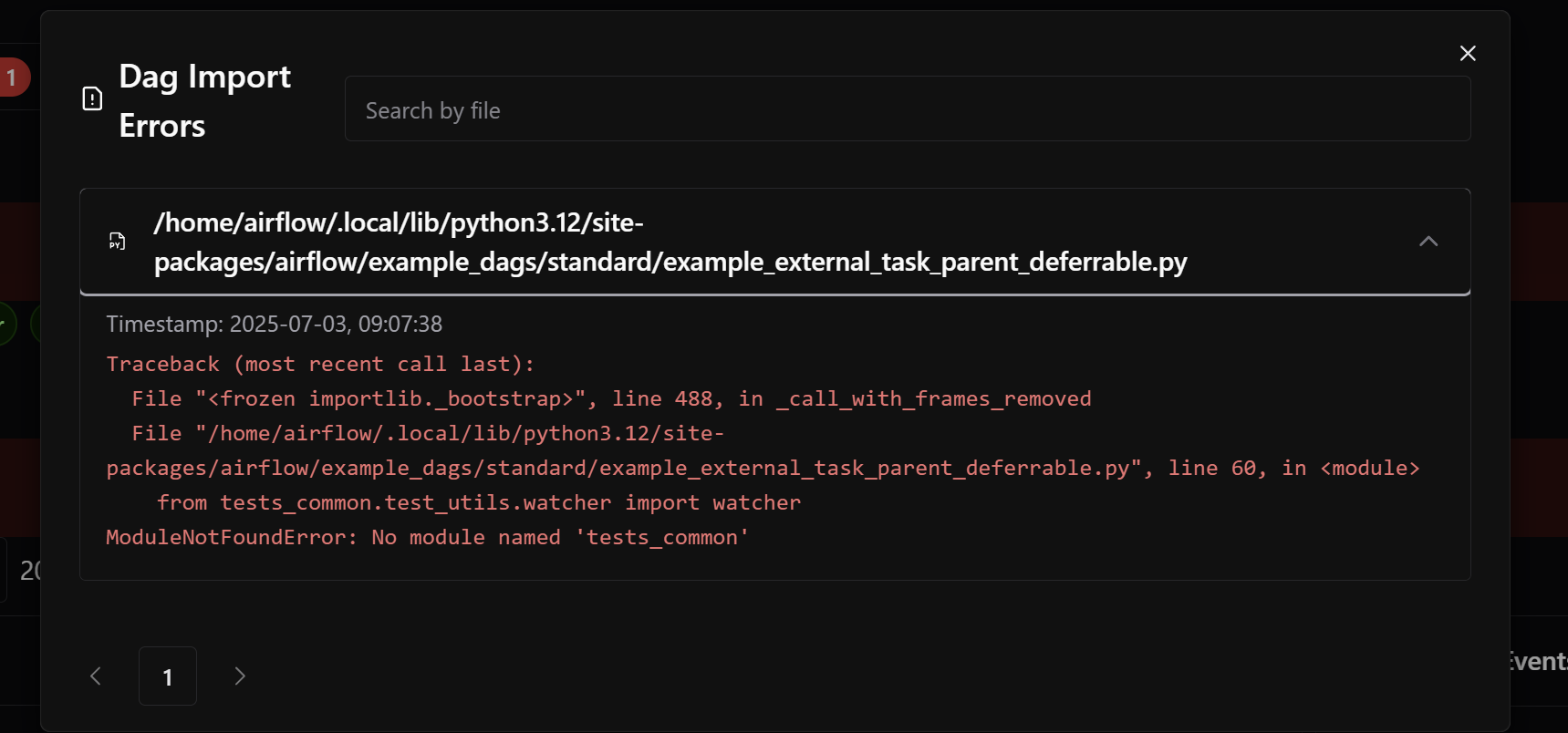
Task: Click the ModuleNotFoundError message line
Action: tap(428, 537)
